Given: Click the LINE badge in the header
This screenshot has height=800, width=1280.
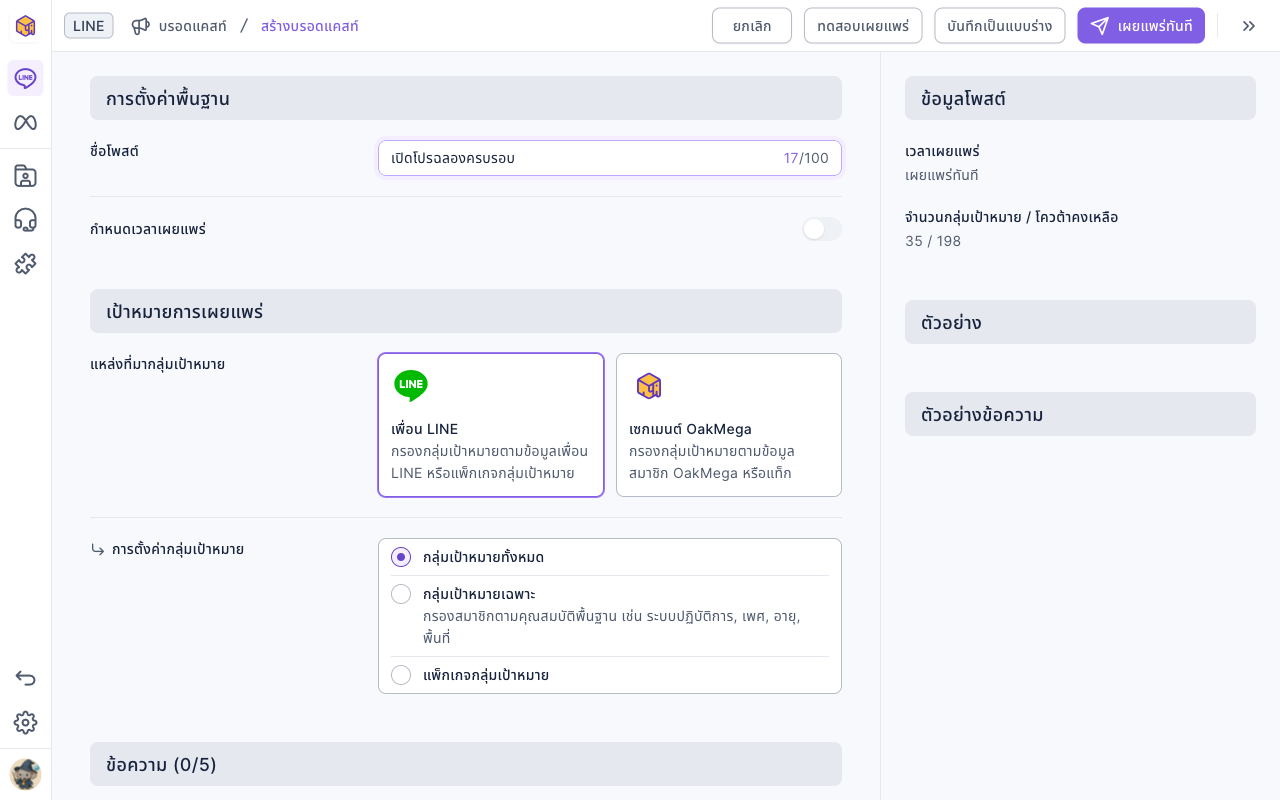Looking at the screenshot, I should click(x=89, y=26).
